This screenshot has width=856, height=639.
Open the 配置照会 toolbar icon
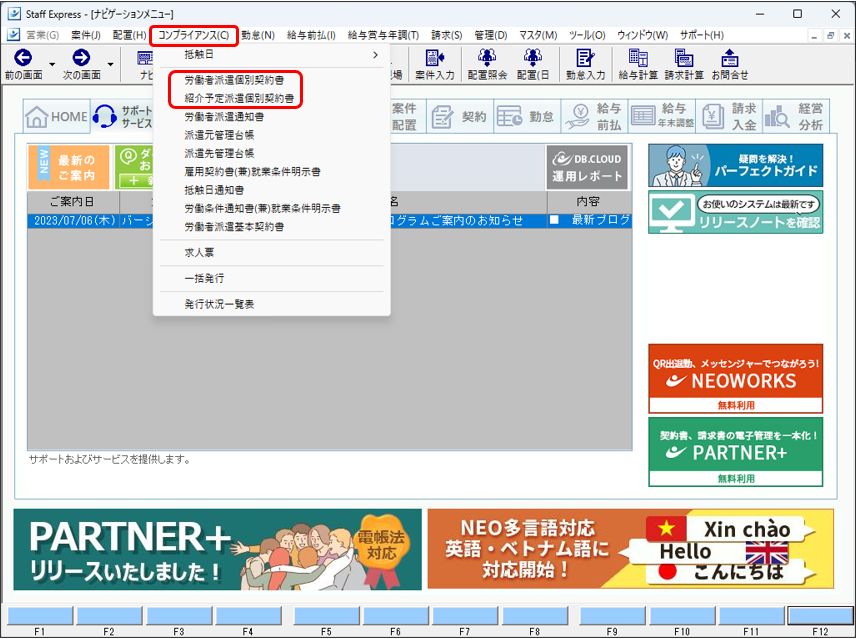tap(487, 59)
